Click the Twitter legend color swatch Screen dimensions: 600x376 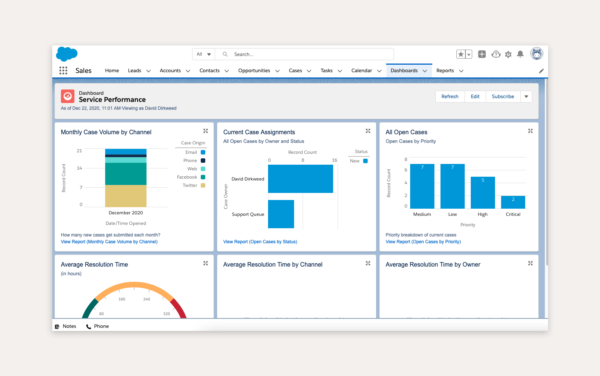(x=203, y=186)
